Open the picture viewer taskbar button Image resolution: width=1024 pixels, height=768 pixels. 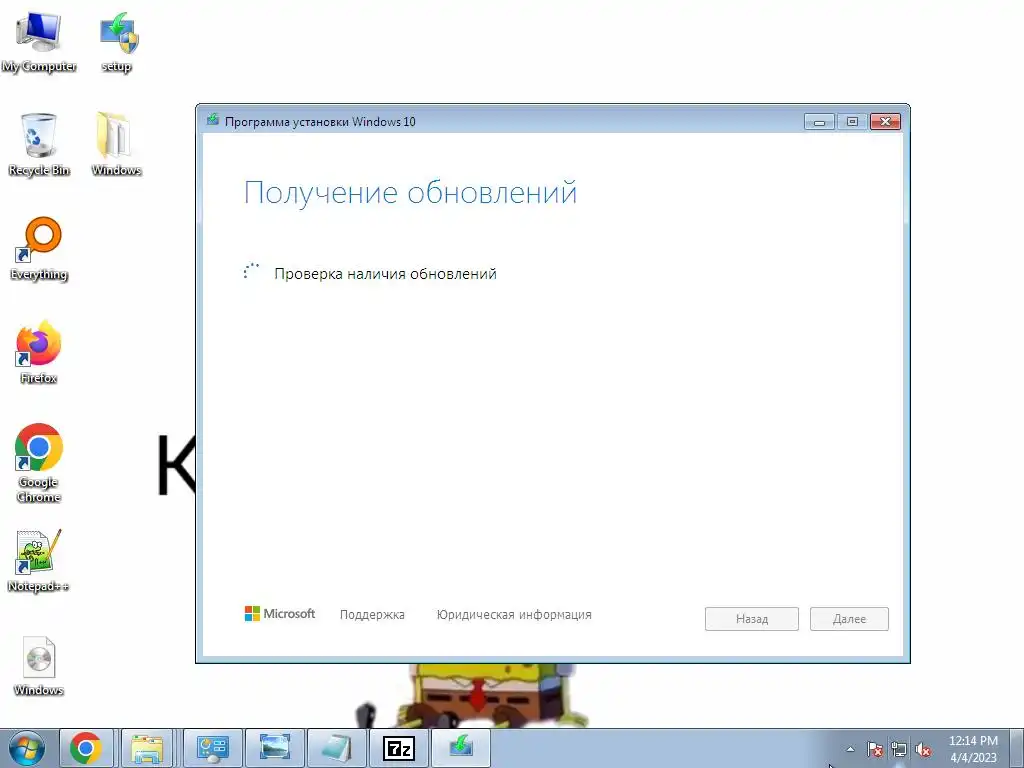pyautogui.click(x=274, y=748)
